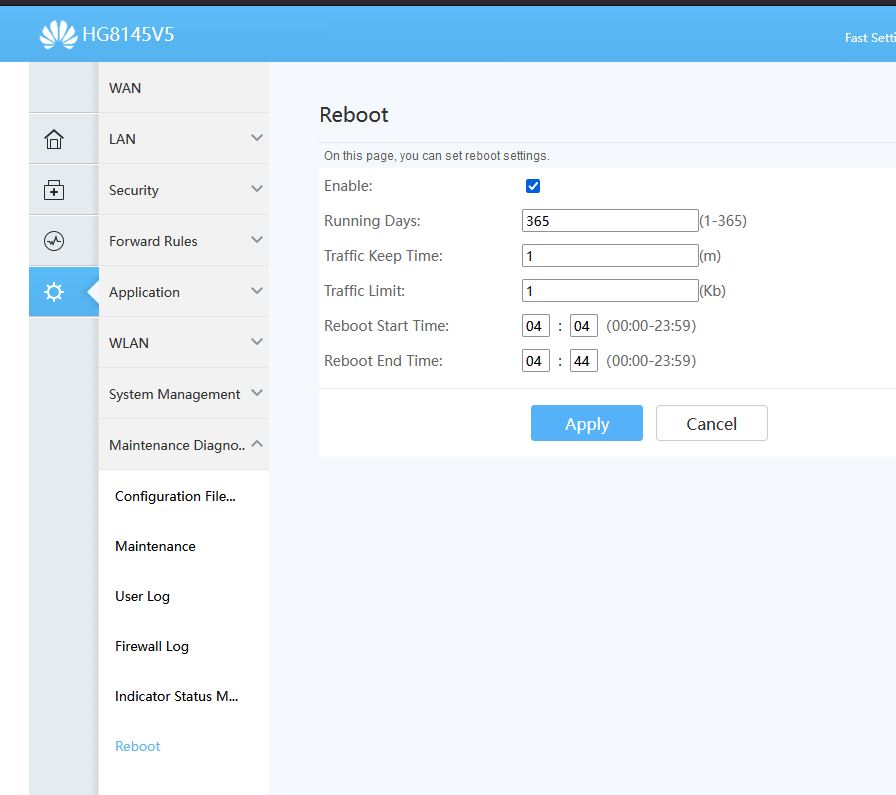The image size is (896, 795).
Task: Open the Fast Setting link in header
Action: (869, 38)
